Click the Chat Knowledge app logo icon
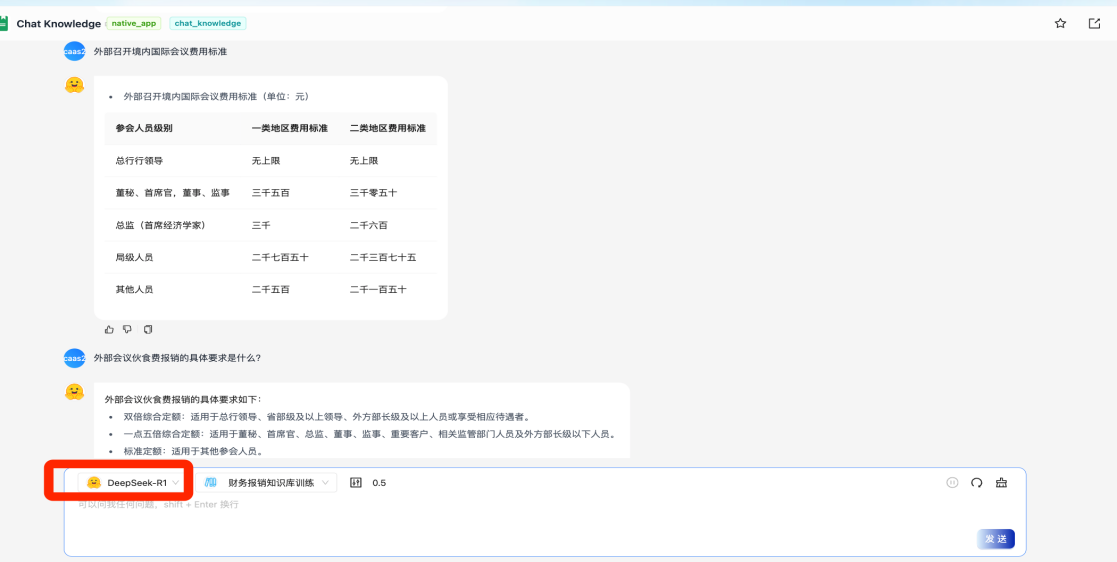The image size is (1117, 562). pyautogui.click(x=4, y=24)
